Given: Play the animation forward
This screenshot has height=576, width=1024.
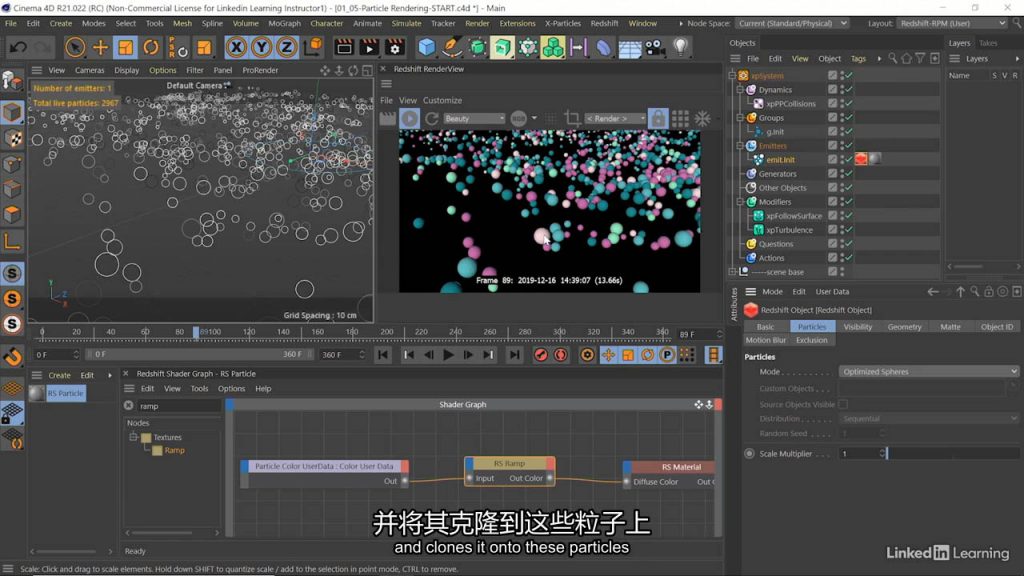Looking at the screenshot, I should (448, 355).
